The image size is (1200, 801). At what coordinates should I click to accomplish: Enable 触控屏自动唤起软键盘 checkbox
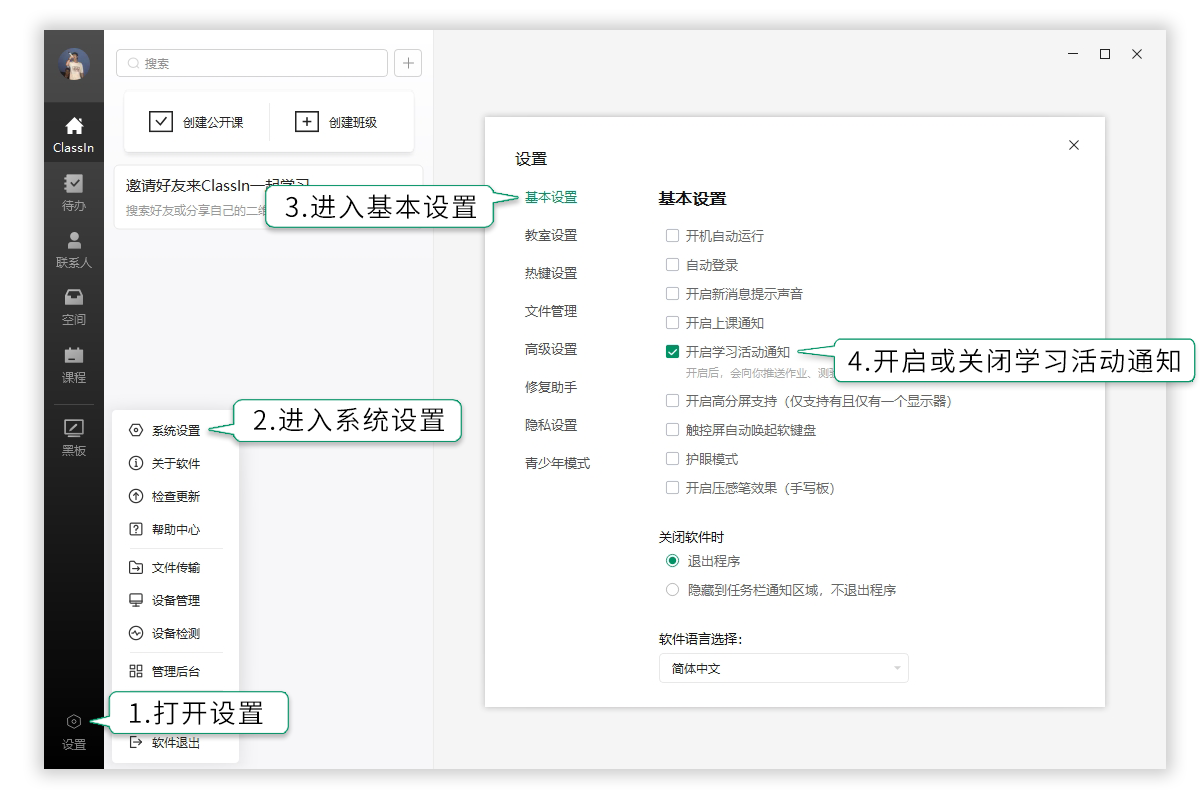(x=672, y=430)
